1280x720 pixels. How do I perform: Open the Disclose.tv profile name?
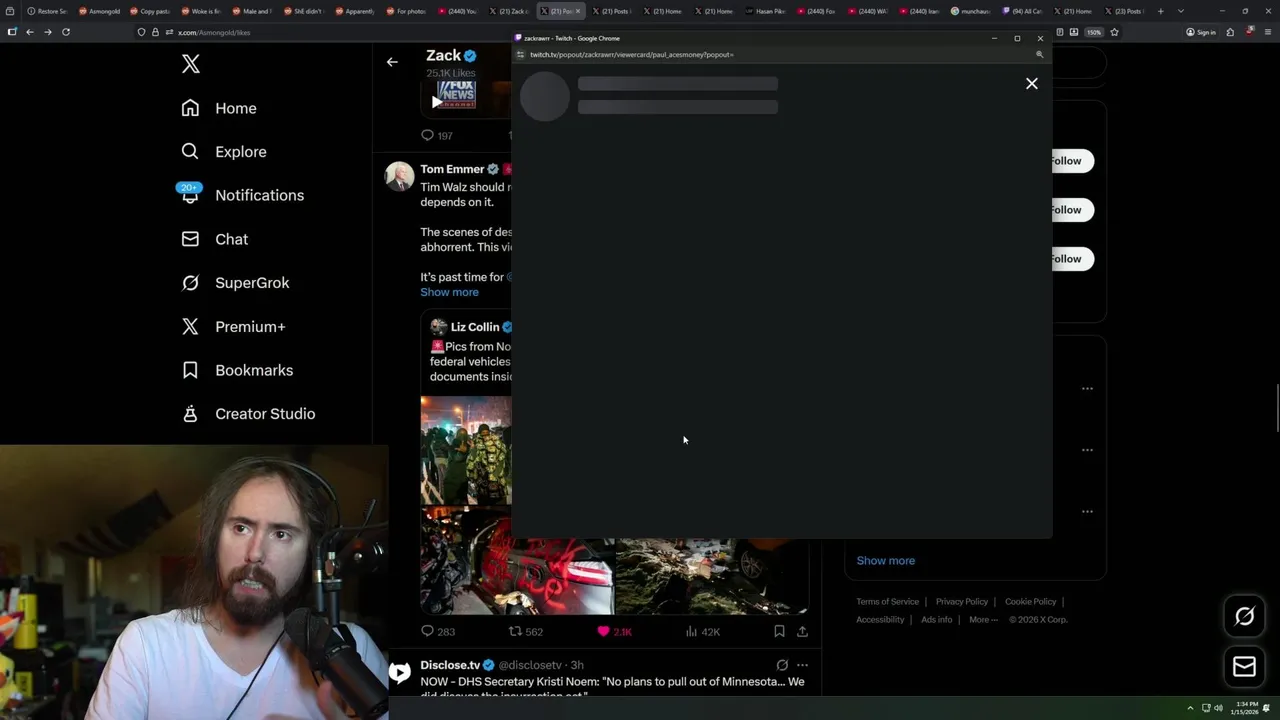pyautogui.click(x=450, y=665)
